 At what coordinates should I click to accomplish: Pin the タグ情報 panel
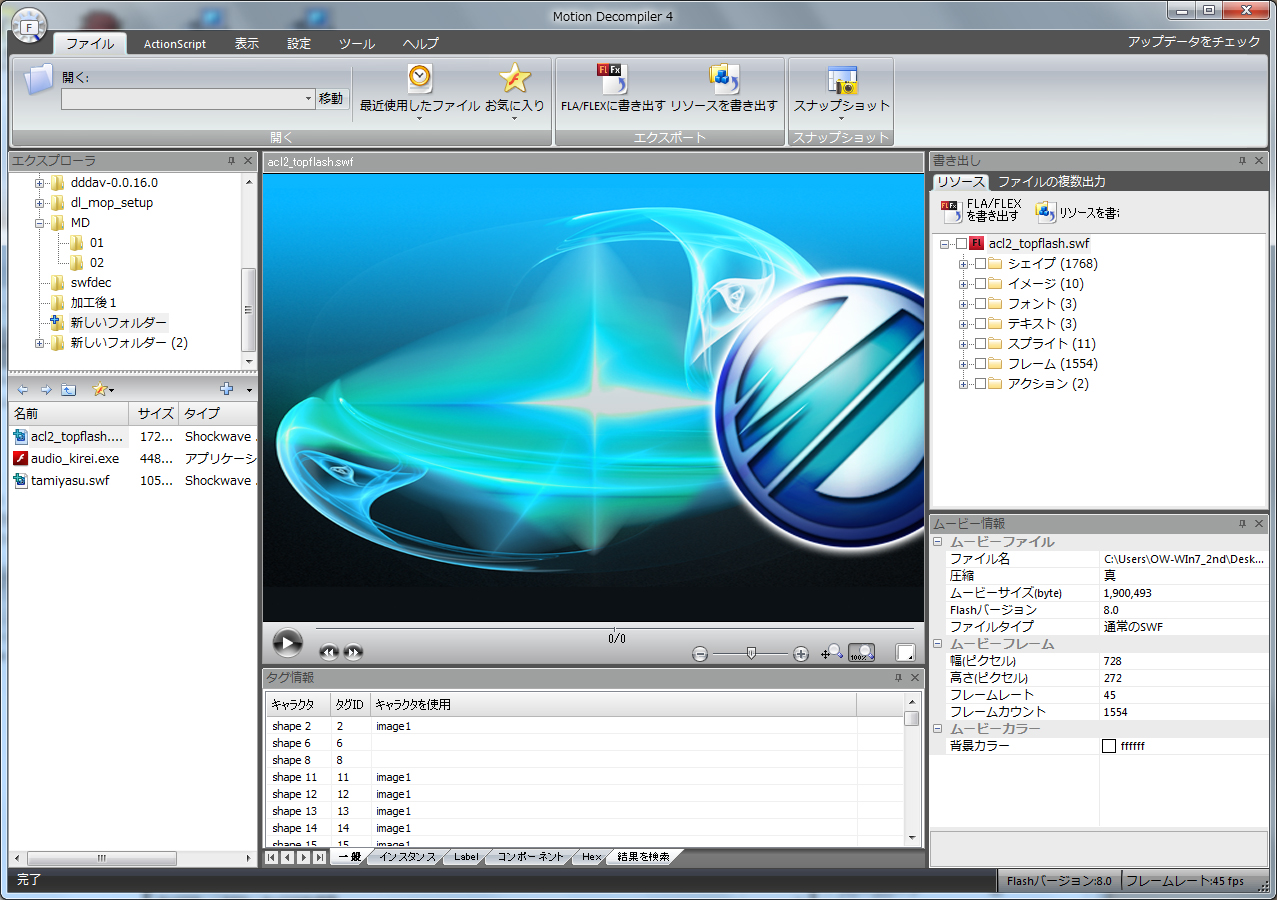(x=898, y=678)
